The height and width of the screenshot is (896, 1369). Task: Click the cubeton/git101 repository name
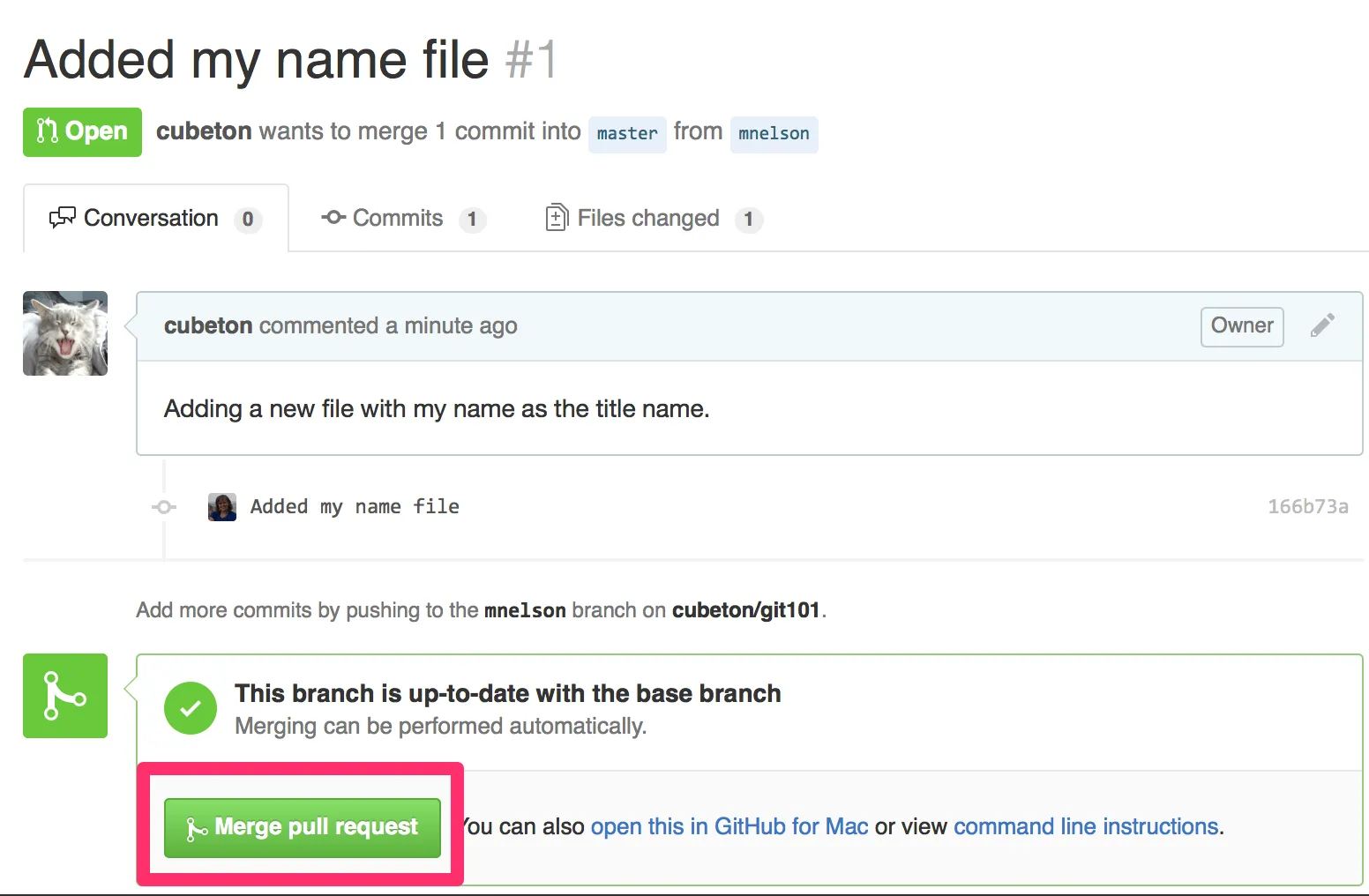coord(746,610)
